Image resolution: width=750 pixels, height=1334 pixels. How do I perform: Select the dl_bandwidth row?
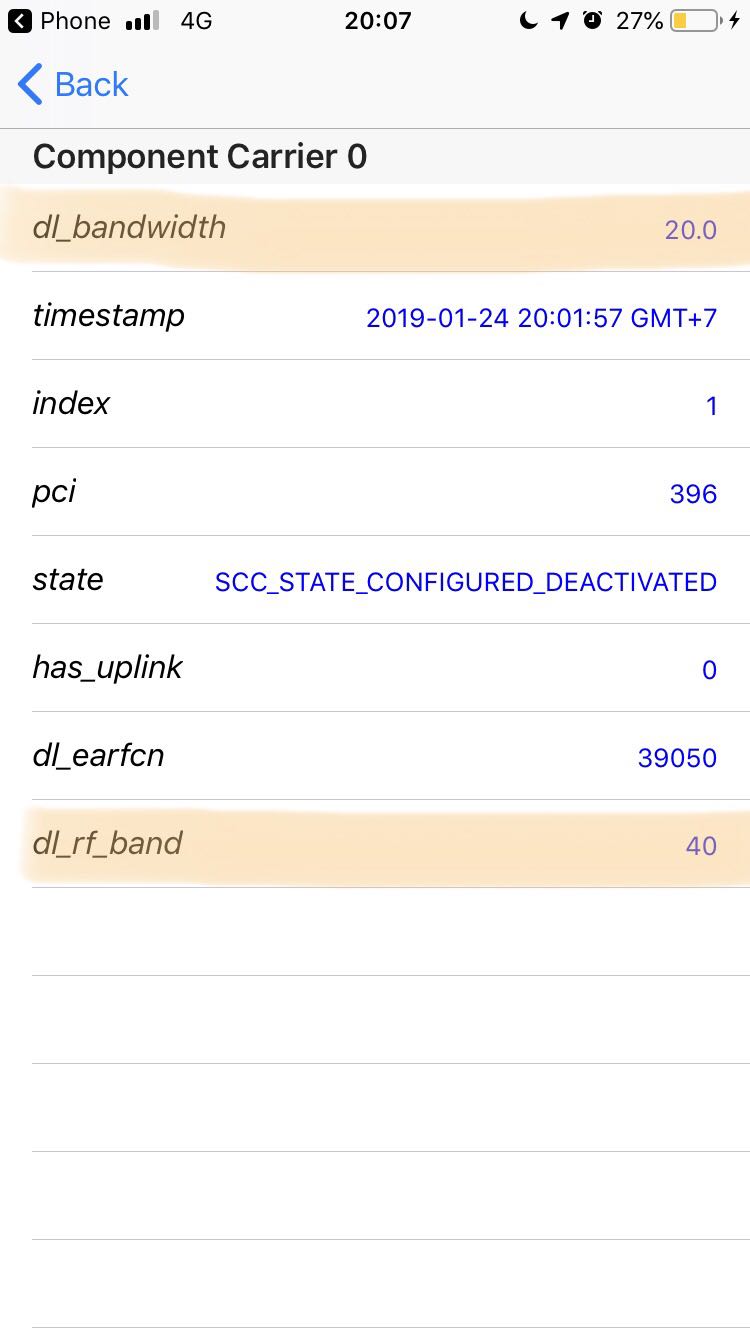(x=375, y=228)
